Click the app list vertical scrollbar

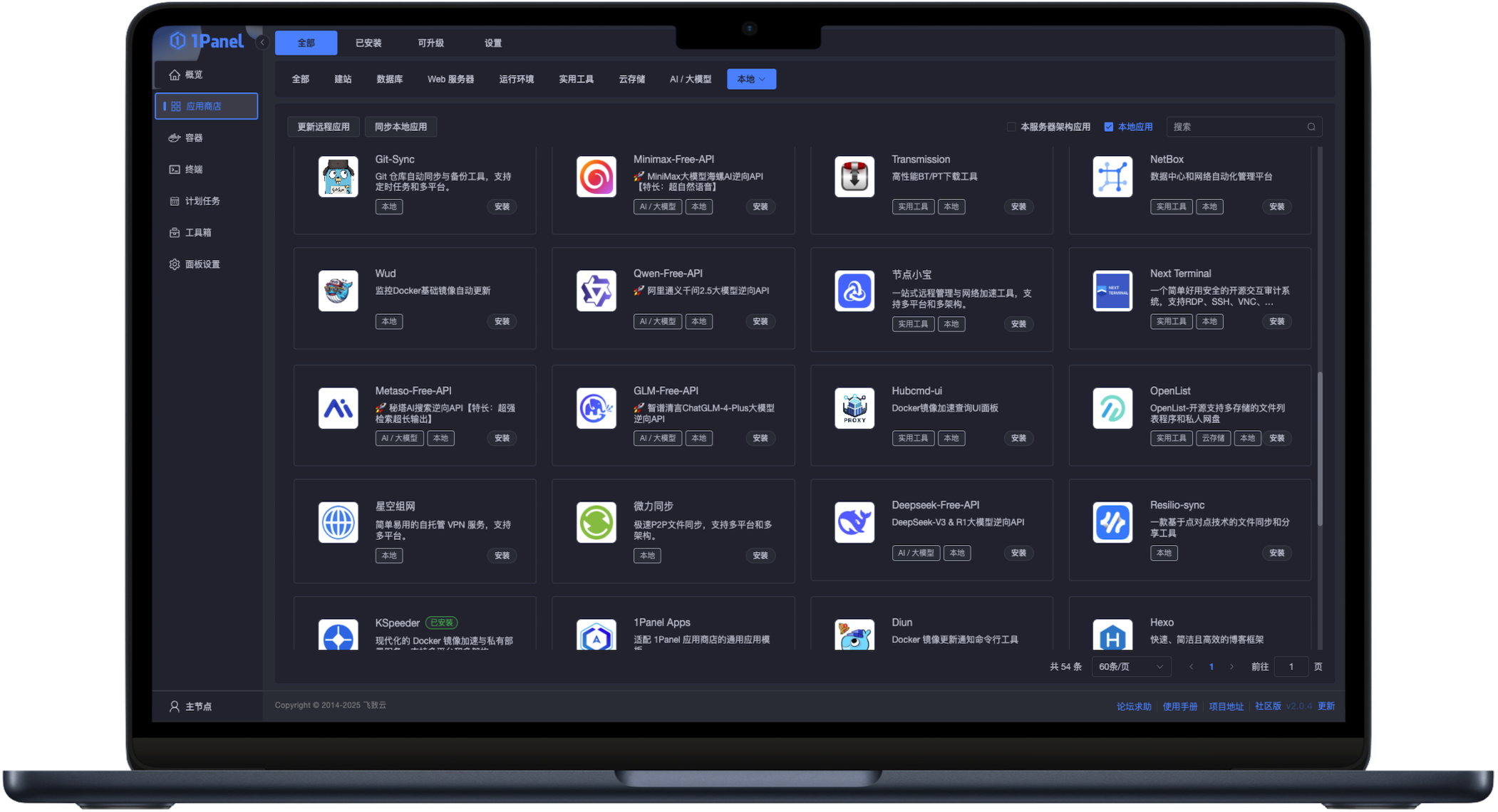(1319, 449)
